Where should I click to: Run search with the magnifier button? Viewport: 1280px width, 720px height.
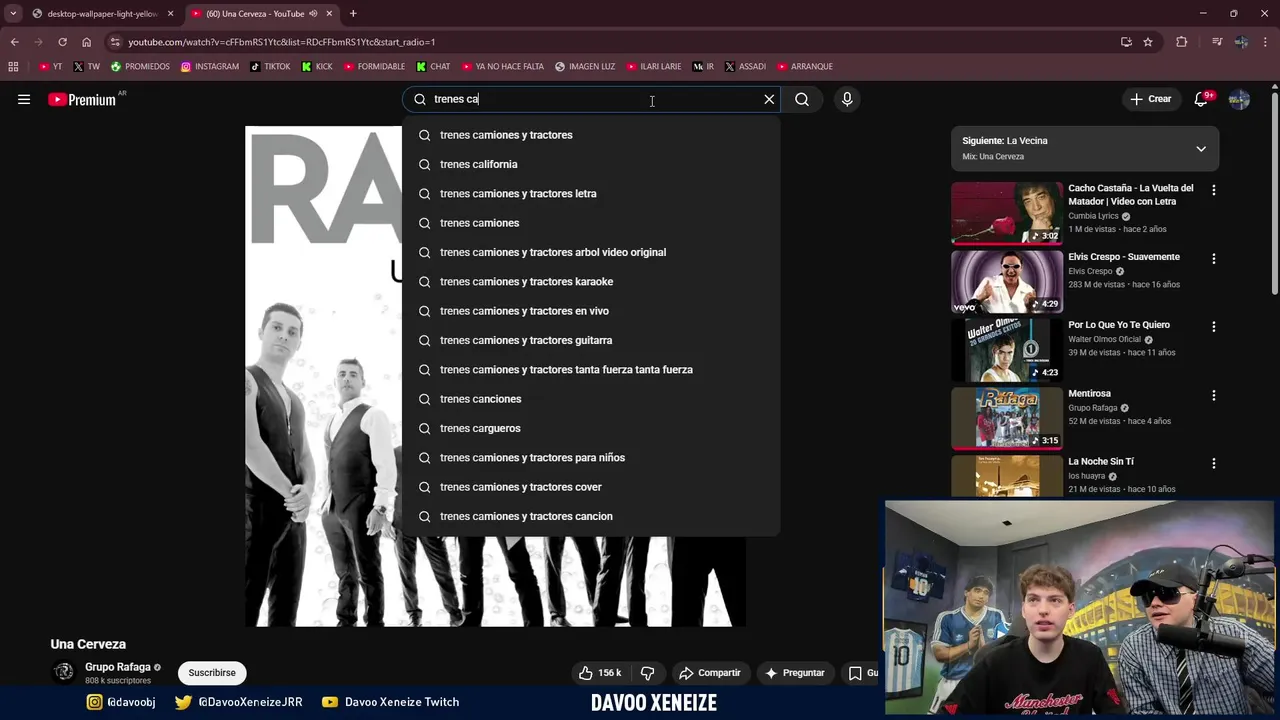click(802, 99)
